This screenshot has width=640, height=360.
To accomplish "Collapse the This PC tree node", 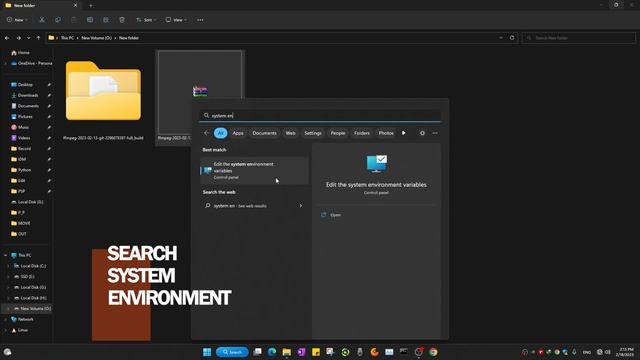I will coord(5,255).
